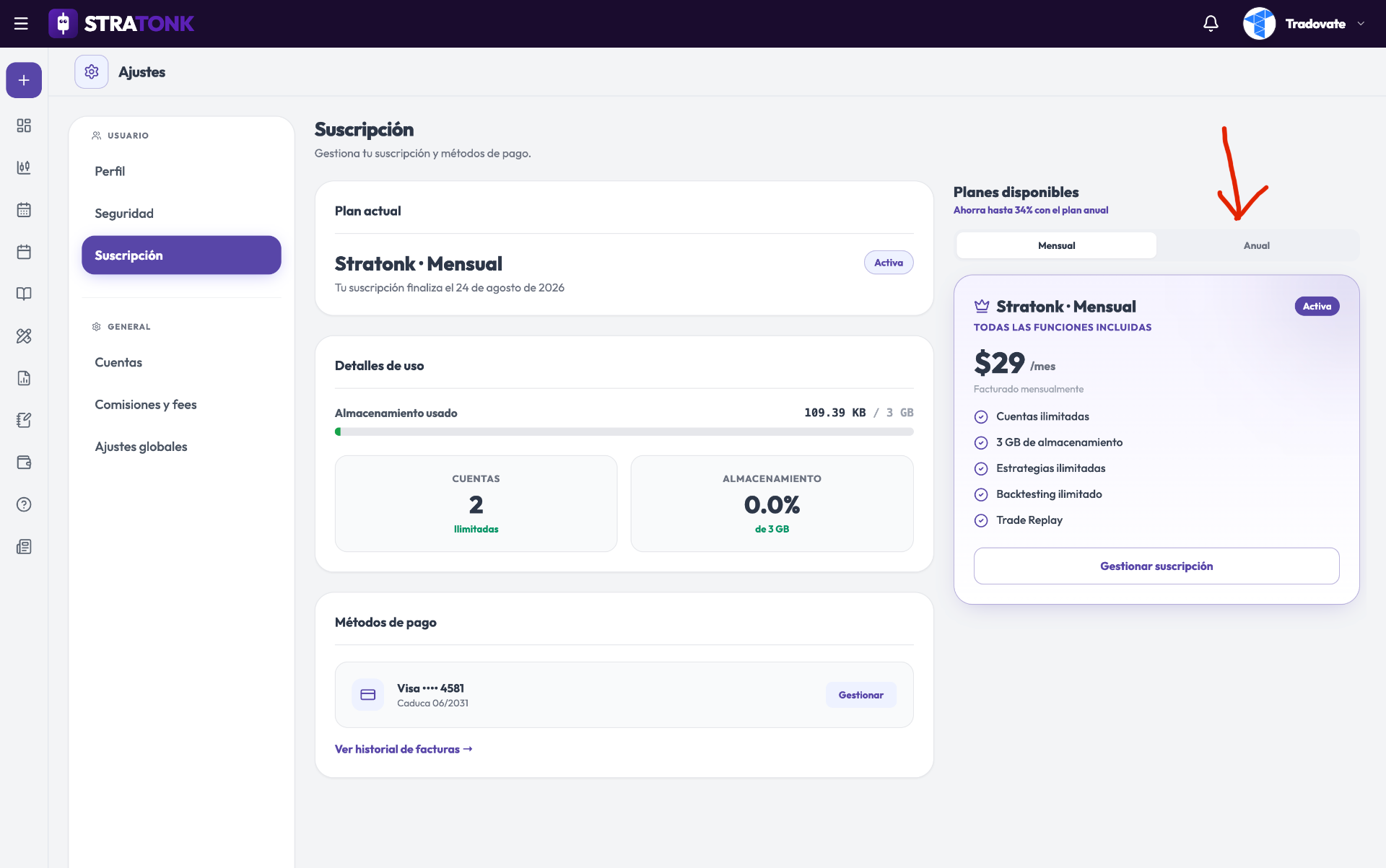The image size is (1386, 868).
Task: Click the $29 price text
Action: pyautogui.click(x=999, y=362)
